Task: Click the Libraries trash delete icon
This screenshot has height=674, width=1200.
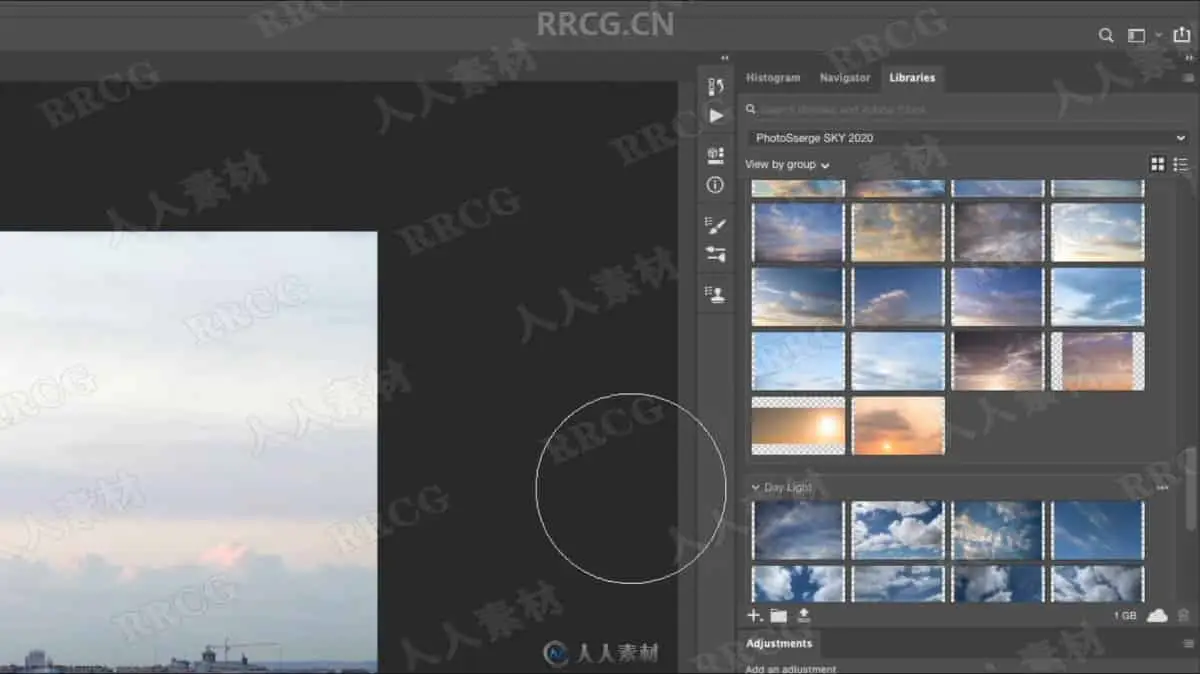Action: [x=1184, y=616]
